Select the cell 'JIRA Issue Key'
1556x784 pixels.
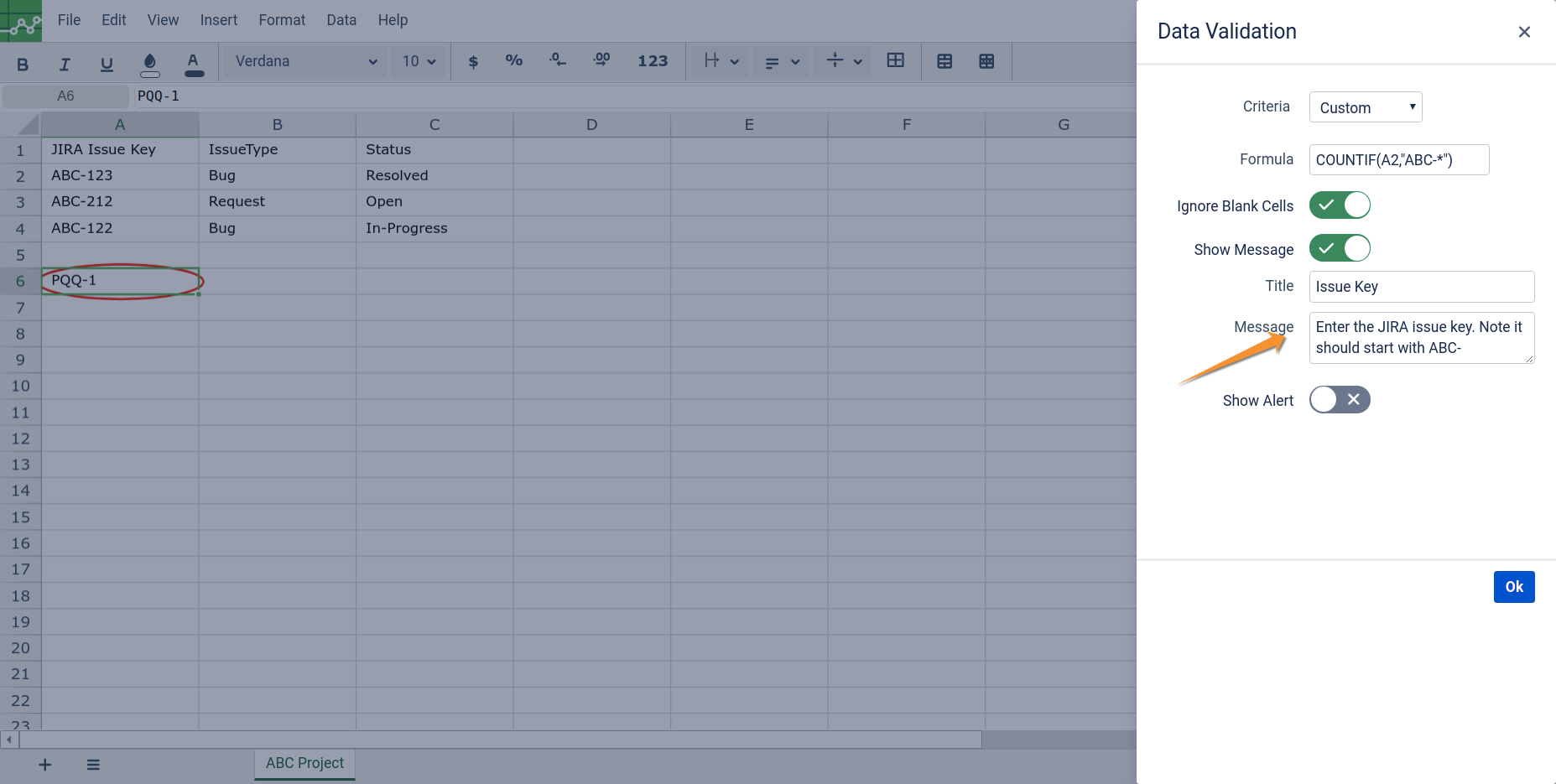(x=120, y=150)
